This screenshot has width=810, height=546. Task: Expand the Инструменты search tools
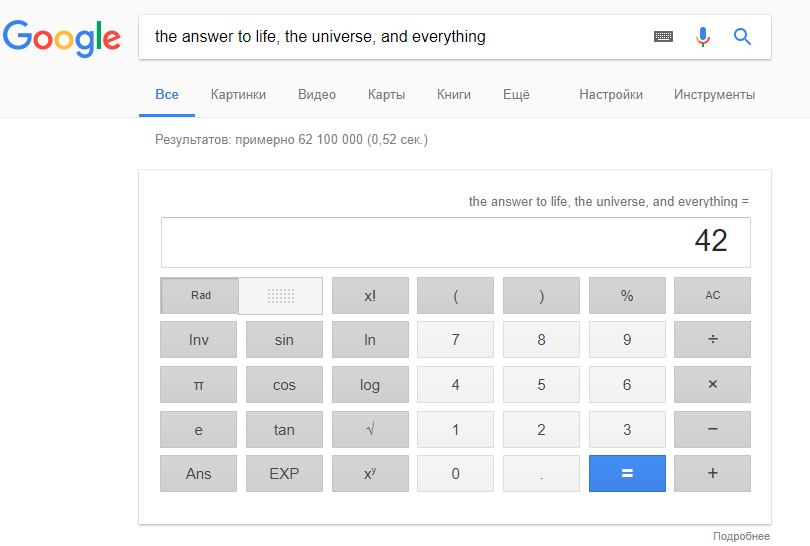[714, 95]
